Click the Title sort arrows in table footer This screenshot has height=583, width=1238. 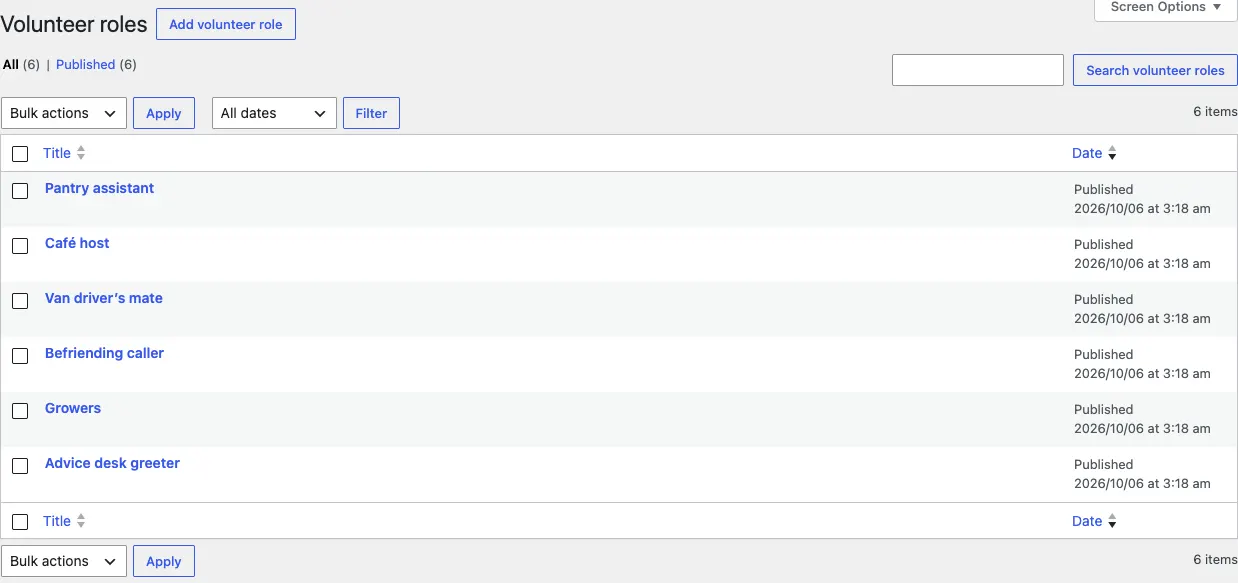click(81, 521)
